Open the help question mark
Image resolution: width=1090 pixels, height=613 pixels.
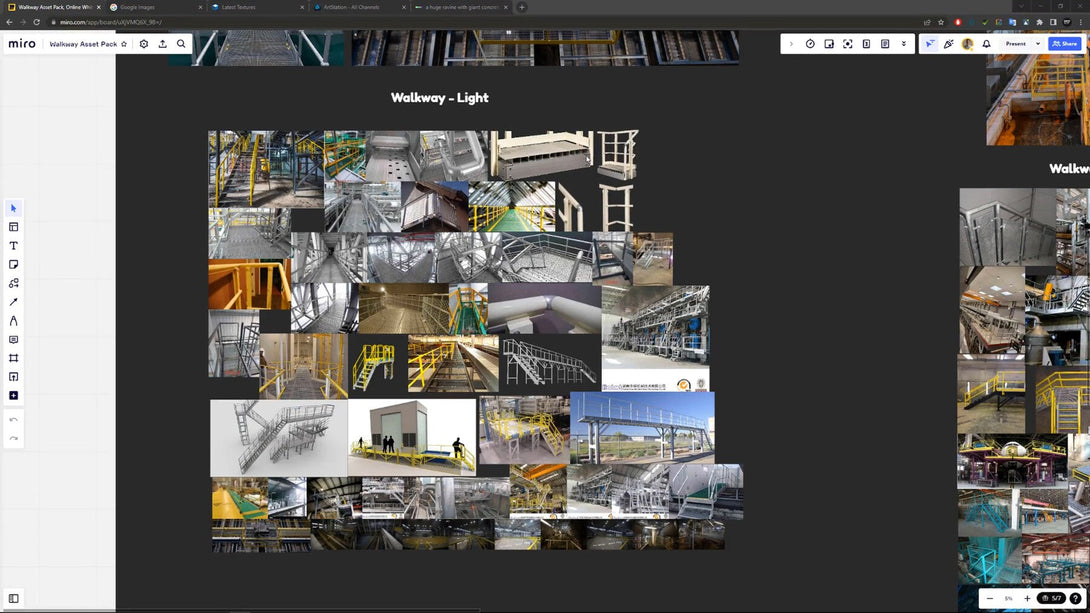point(1075,598)
